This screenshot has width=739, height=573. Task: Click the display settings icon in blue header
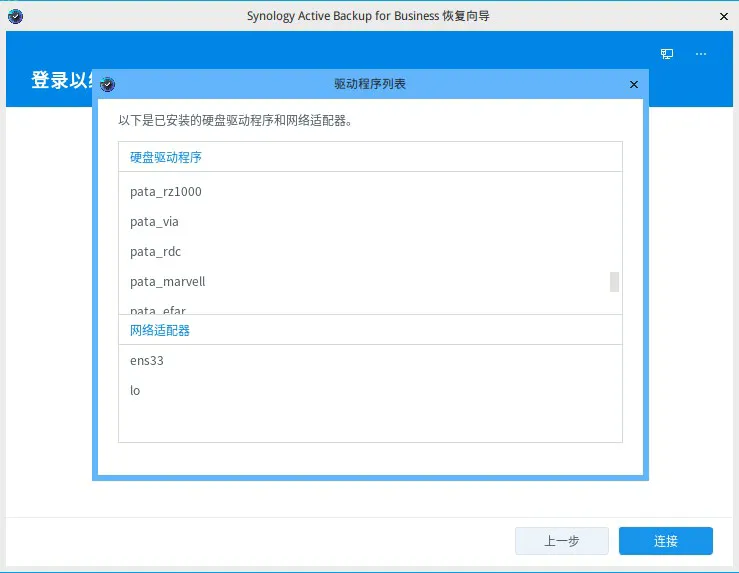pyautogui.click(x=666, y=54)
